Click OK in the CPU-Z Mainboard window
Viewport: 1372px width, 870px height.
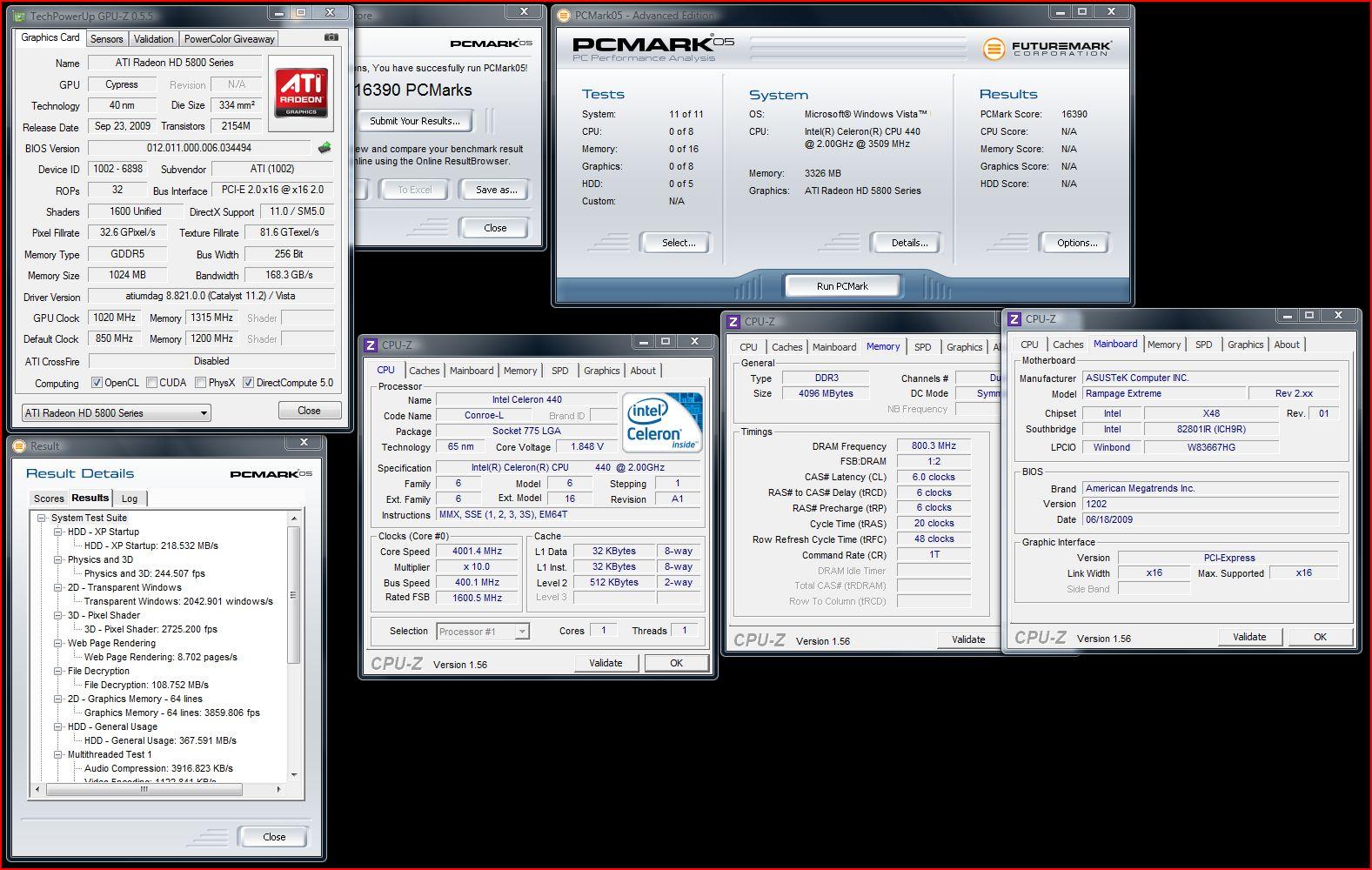pyautogui.click(x=1320, y=637)
